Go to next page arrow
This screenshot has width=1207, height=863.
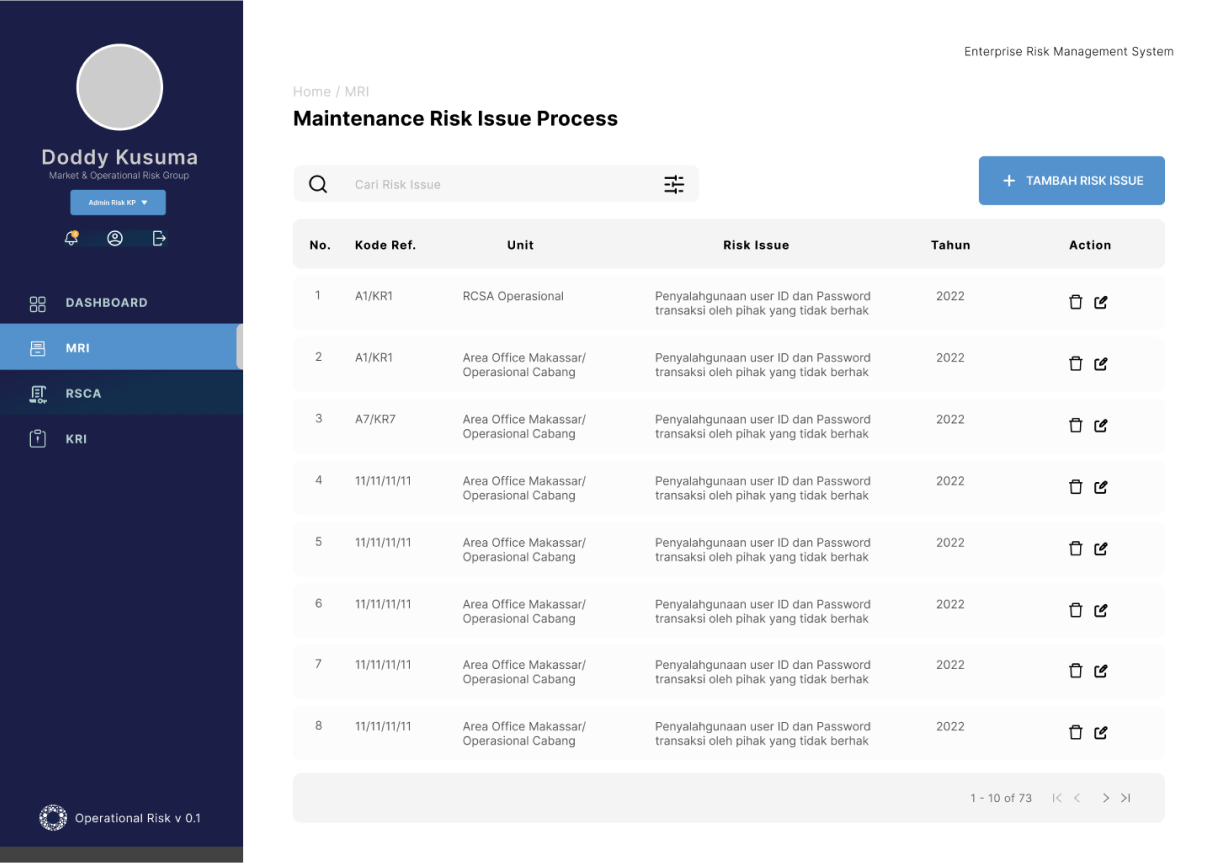(1106, 798)
